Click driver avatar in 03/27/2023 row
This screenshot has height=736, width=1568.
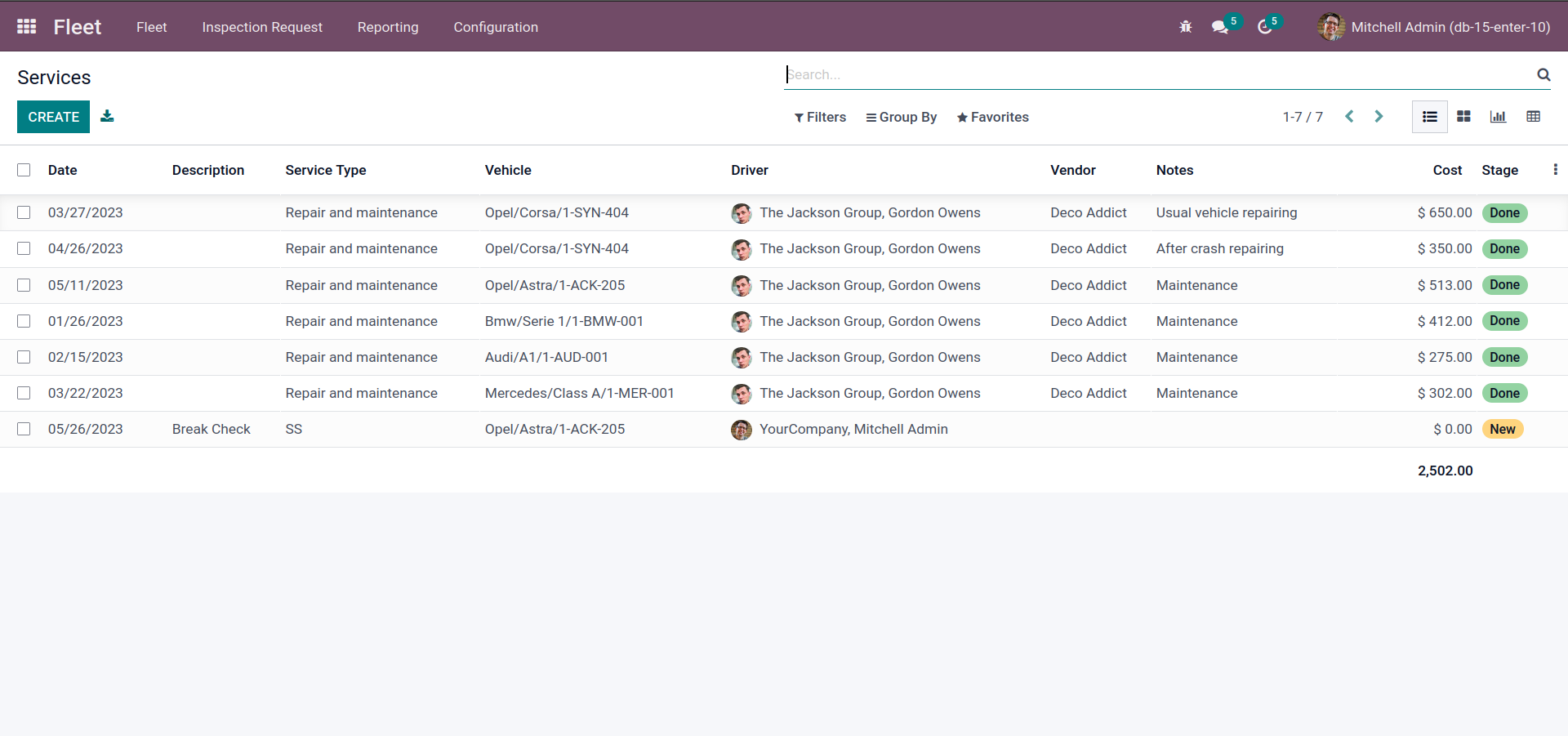[x=742, y=213]
